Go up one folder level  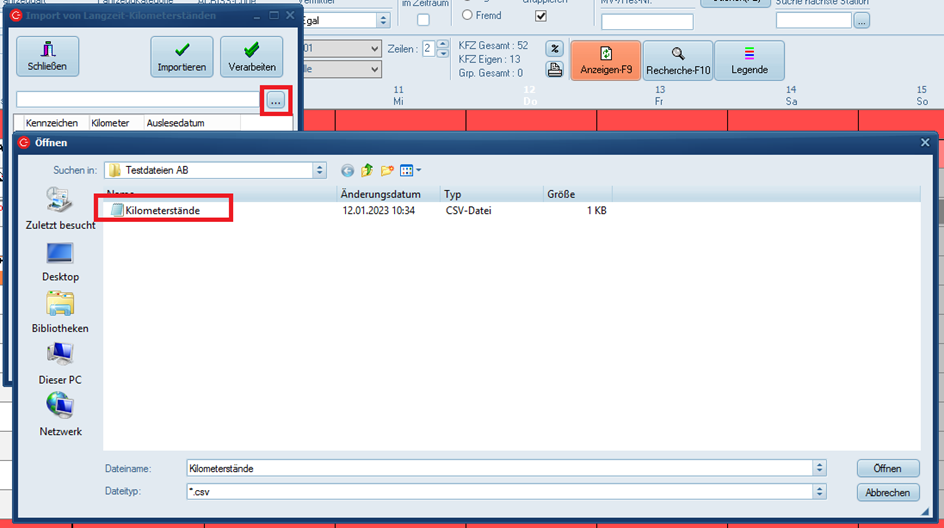[367, 170]
